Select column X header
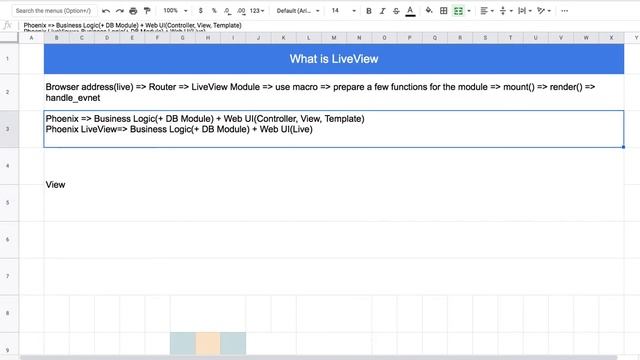Image resolution: width=640 pixels, height=360 pixels. pos(611,38)
